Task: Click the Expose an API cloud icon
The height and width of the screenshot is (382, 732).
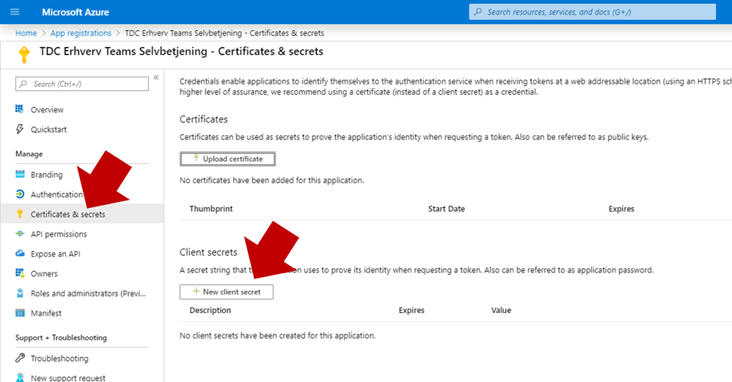Action: pos(20,253)
